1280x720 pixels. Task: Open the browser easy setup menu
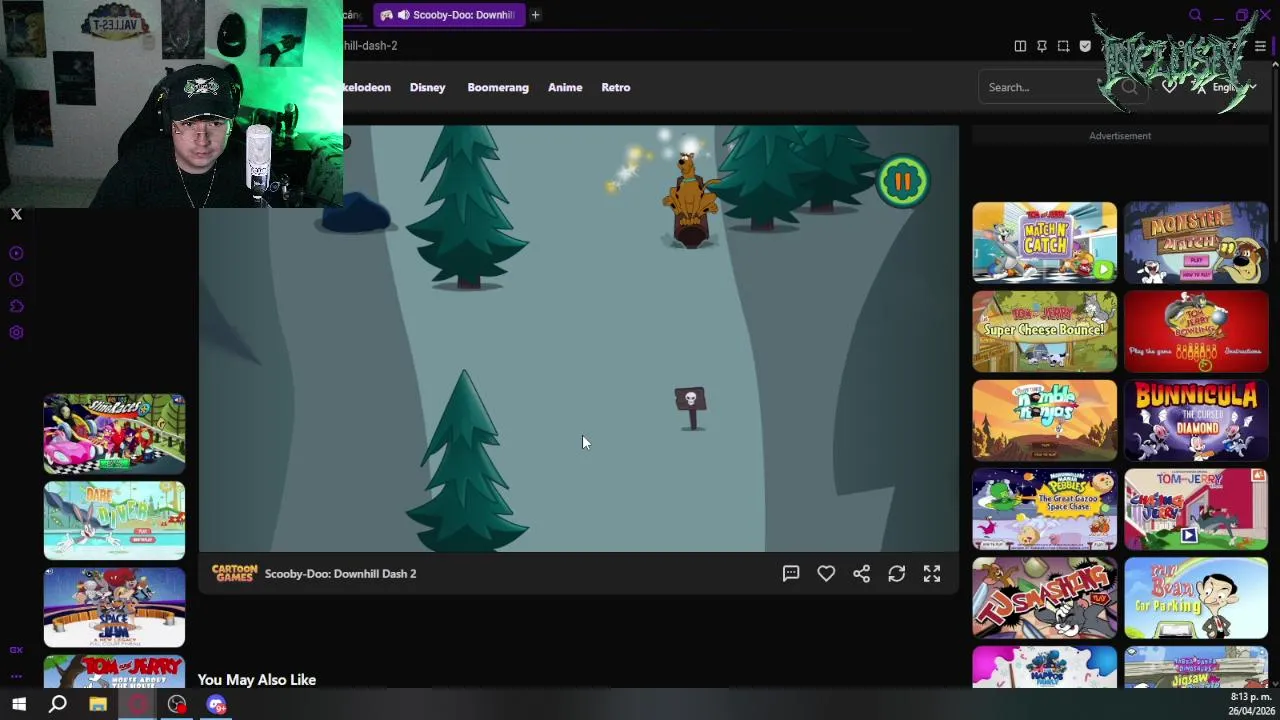[1260, 46]
